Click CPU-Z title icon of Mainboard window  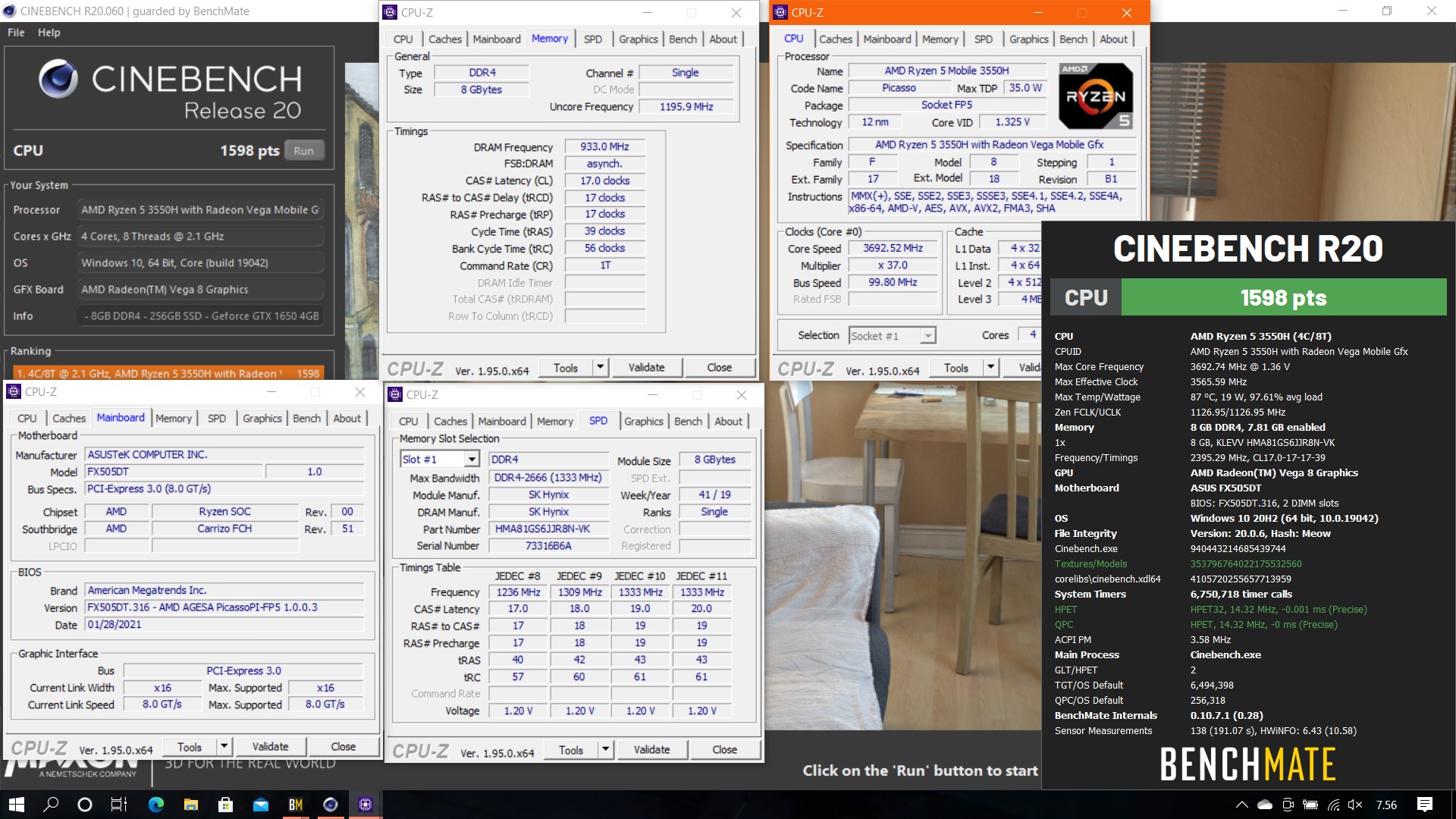(14, 391)
